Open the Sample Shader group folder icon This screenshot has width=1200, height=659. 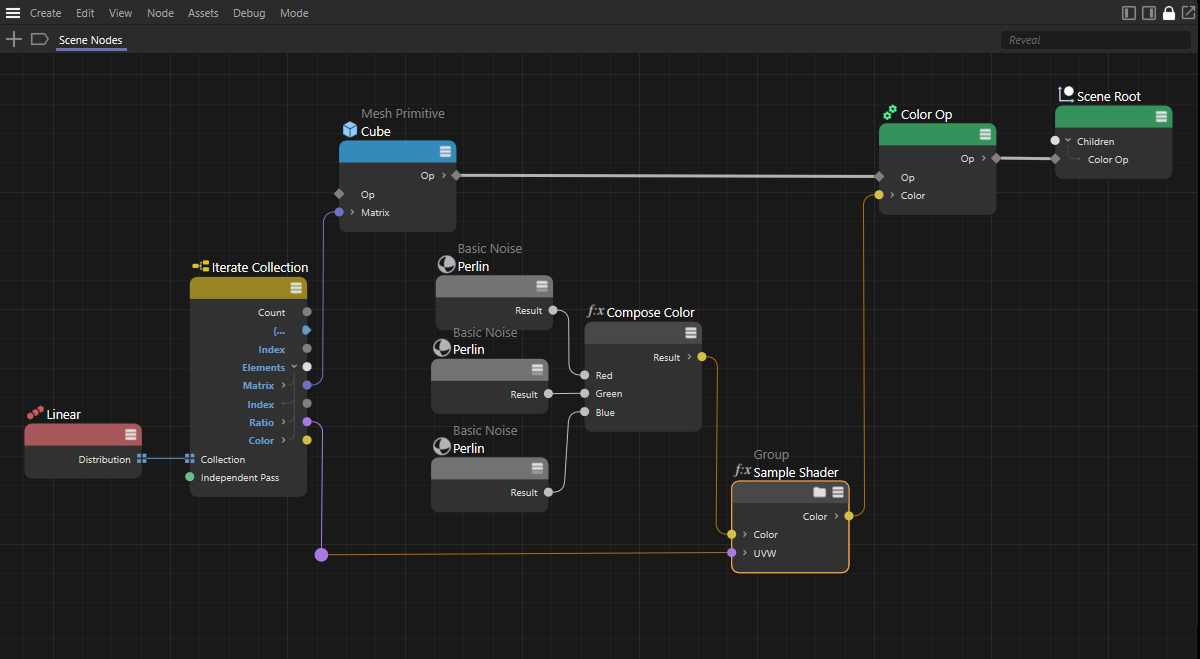pyautogui.click(x=820, y=492)
